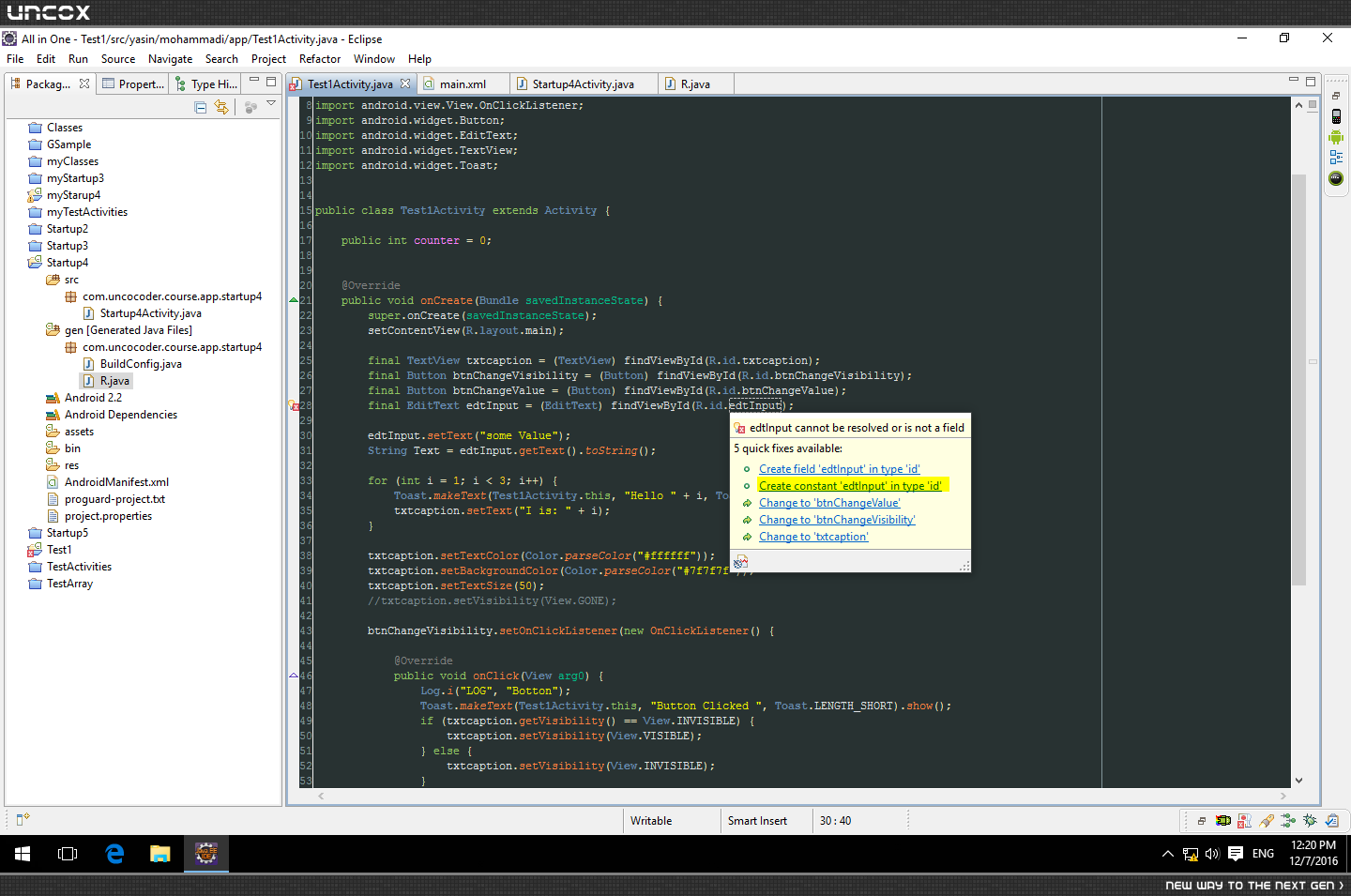Switch to the Properties view tab
The height and width of the screenshot is (896, 1351).
point(133,84)
